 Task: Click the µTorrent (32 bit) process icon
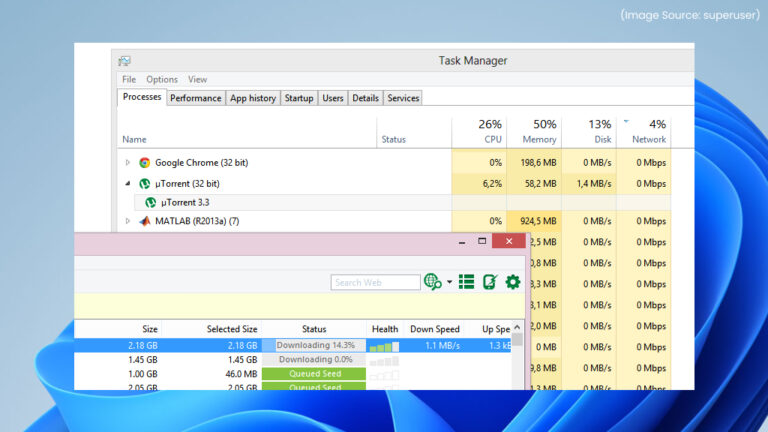click(144, 184)
